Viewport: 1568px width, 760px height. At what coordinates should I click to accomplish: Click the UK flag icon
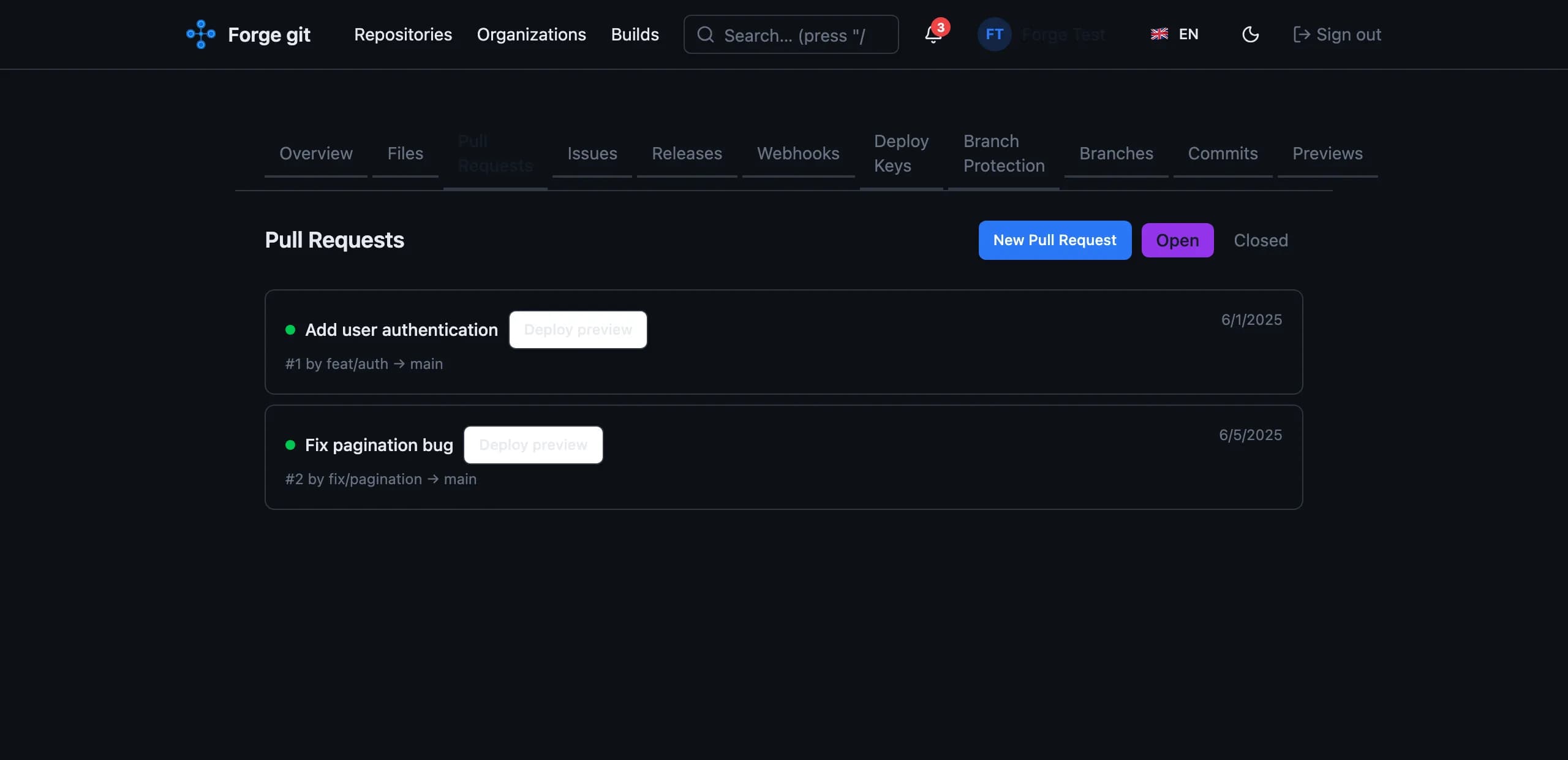click(x=1159, y=34)
